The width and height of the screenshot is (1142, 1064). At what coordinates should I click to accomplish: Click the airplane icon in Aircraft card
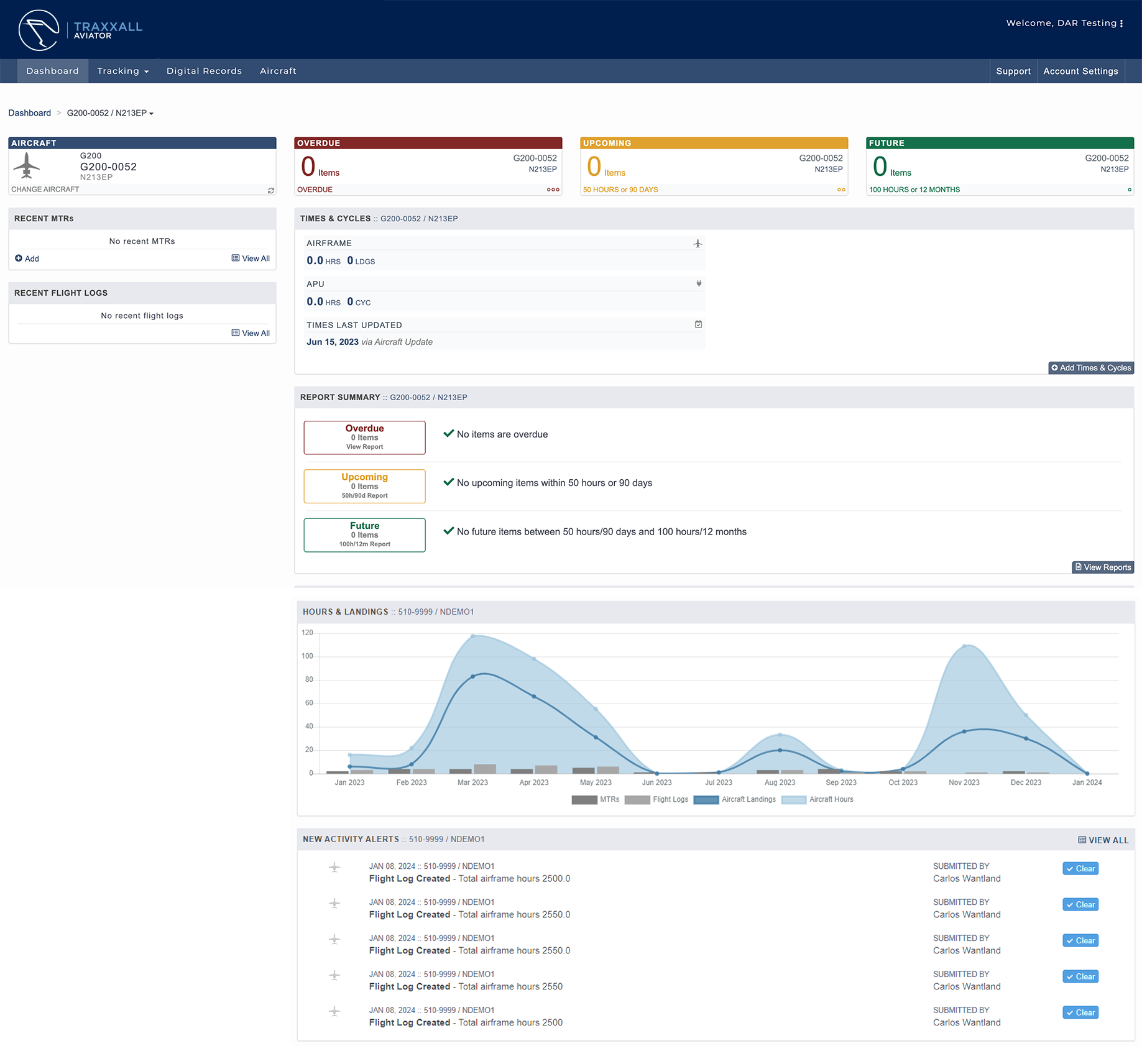coord(27,166)
